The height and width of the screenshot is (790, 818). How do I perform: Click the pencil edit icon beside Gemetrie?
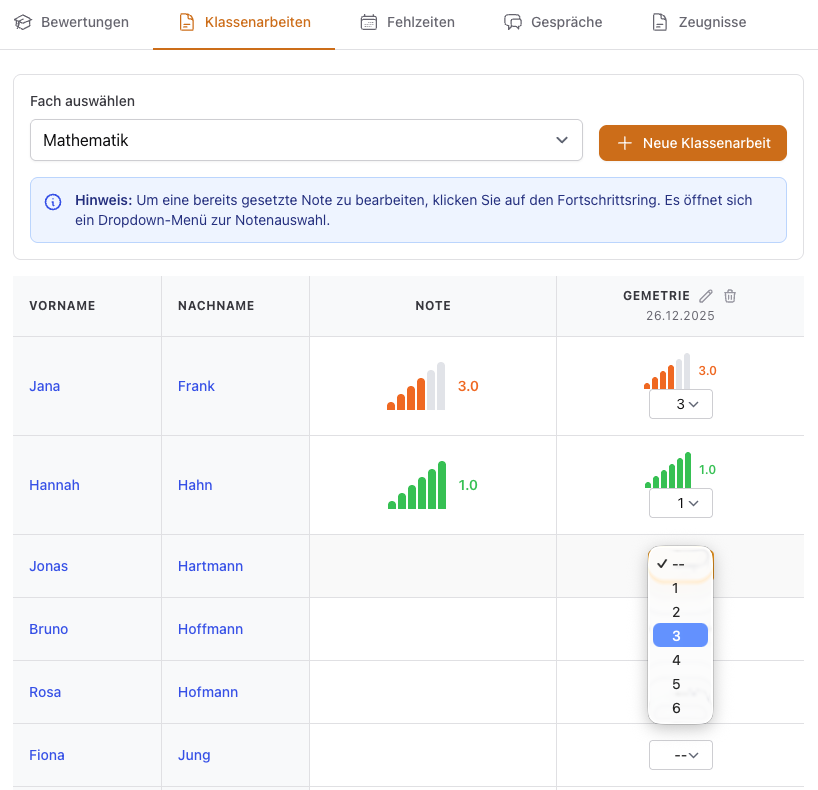click(706, 296)
